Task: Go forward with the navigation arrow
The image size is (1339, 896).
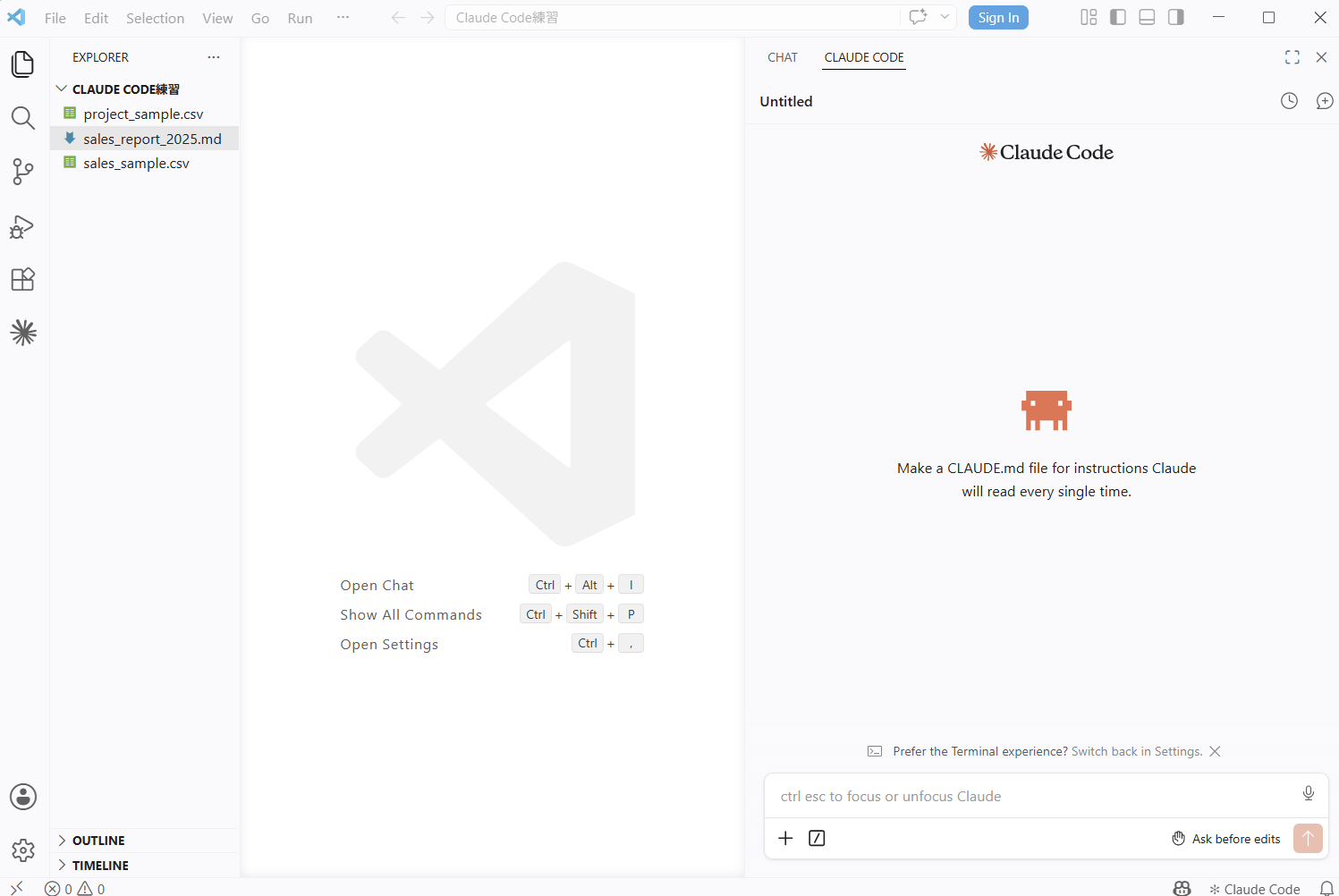Action: pos(428,18)
